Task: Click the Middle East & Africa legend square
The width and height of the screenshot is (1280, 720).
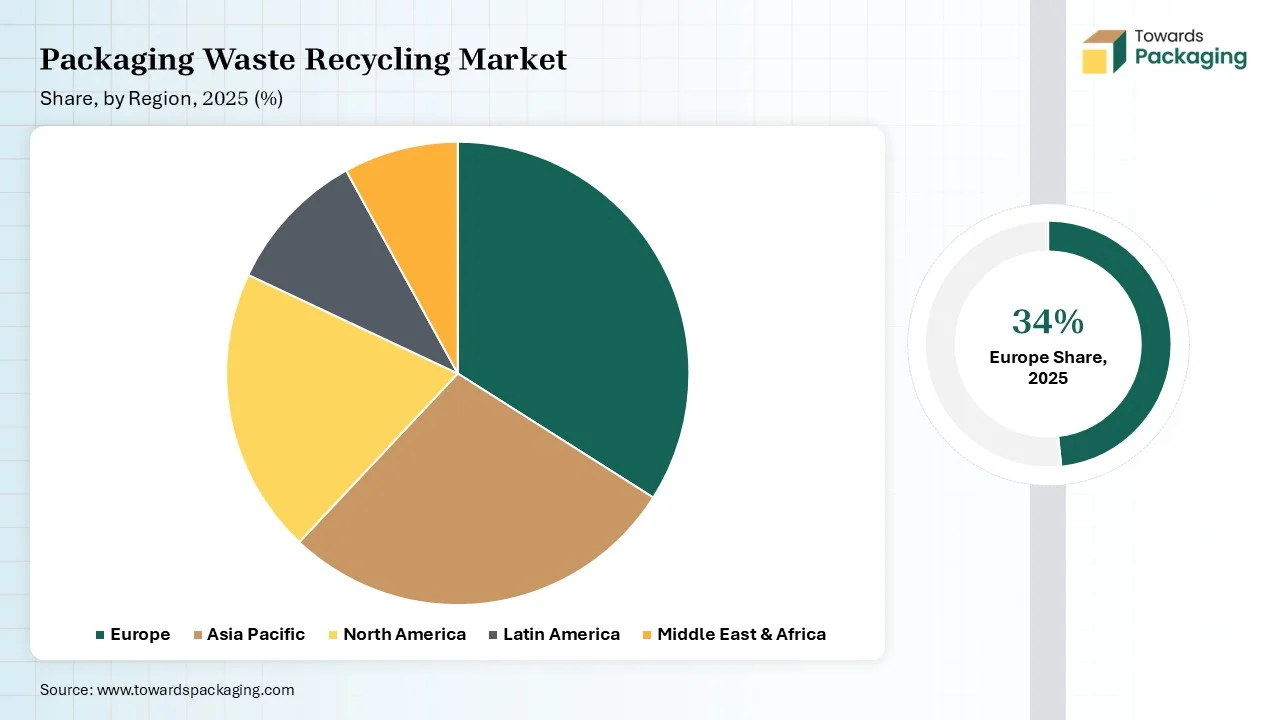Action: pyautogui.click(x=647, y=635)
